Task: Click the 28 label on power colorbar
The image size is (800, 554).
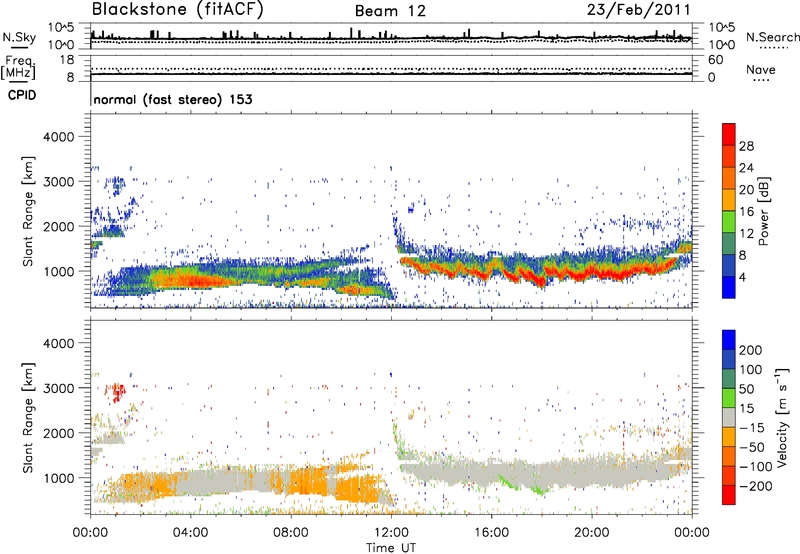Action: (x=746, y=146)
